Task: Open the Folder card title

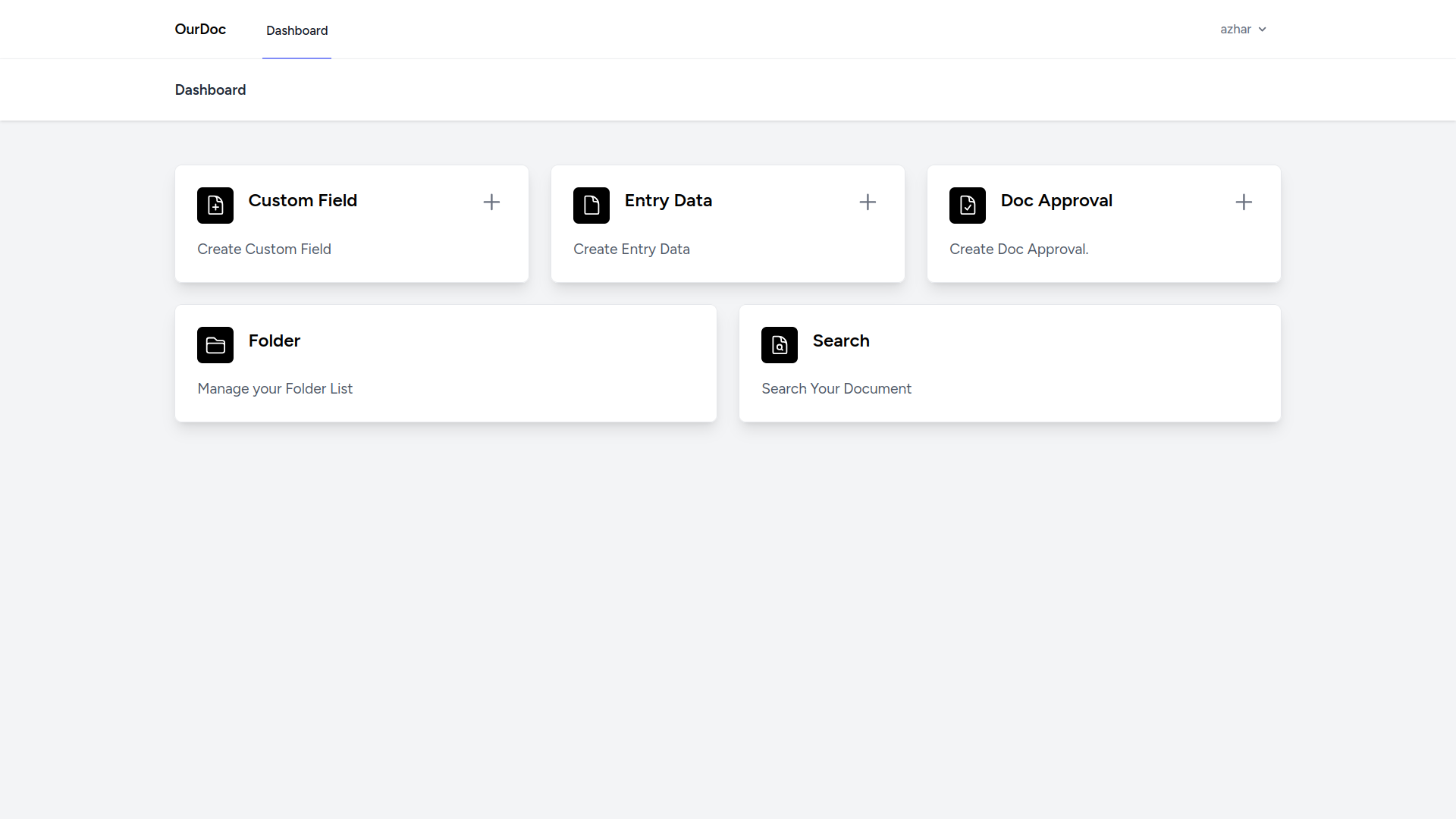Action: point(275,340)
